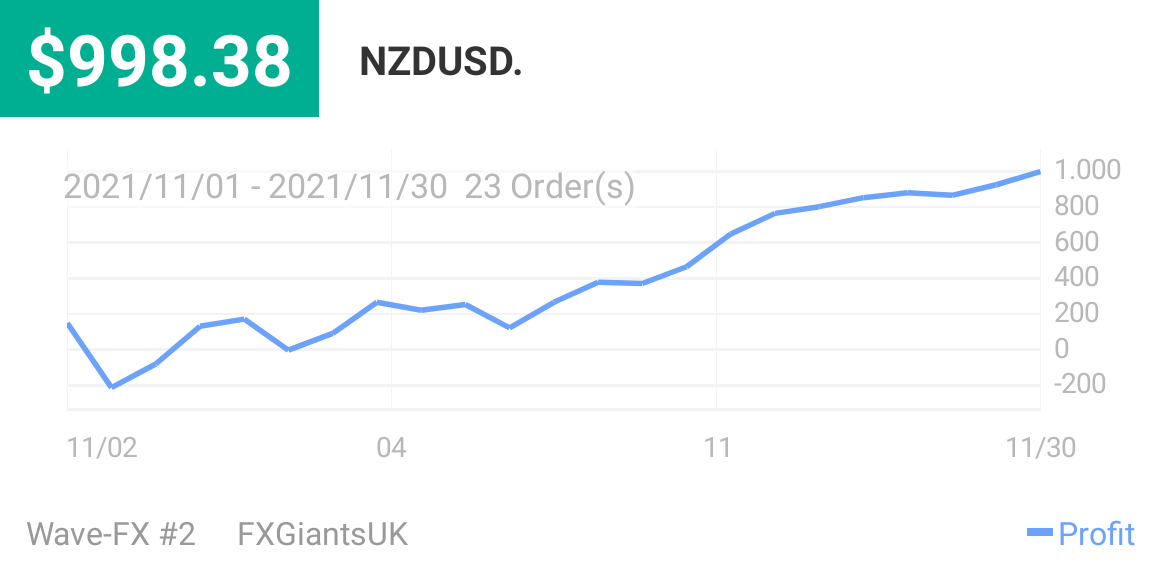Click the x-axis label 11 below chart
1161x580 pixels.
tap(717, 447)
